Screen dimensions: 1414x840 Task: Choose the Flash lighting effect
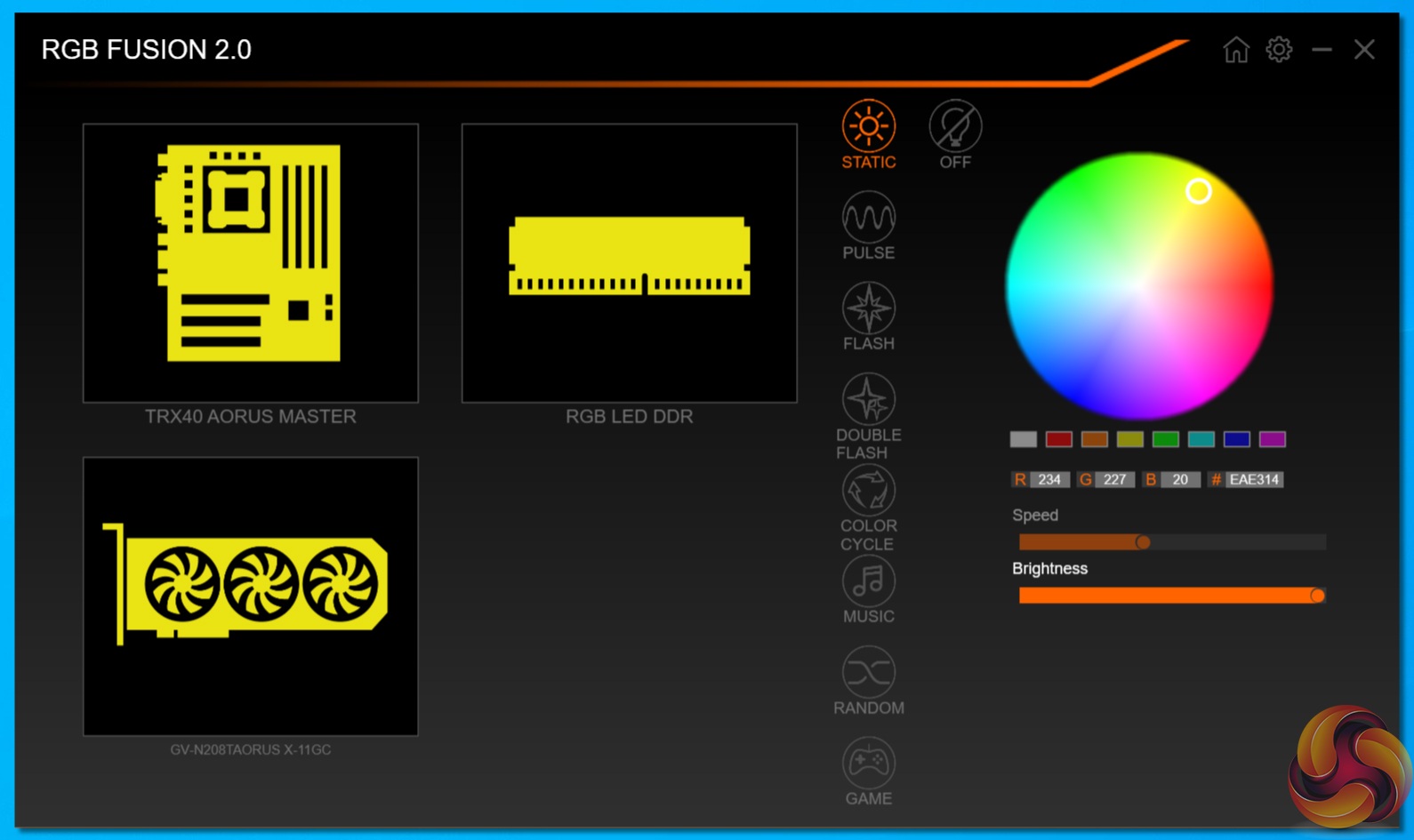click(869, 308)
